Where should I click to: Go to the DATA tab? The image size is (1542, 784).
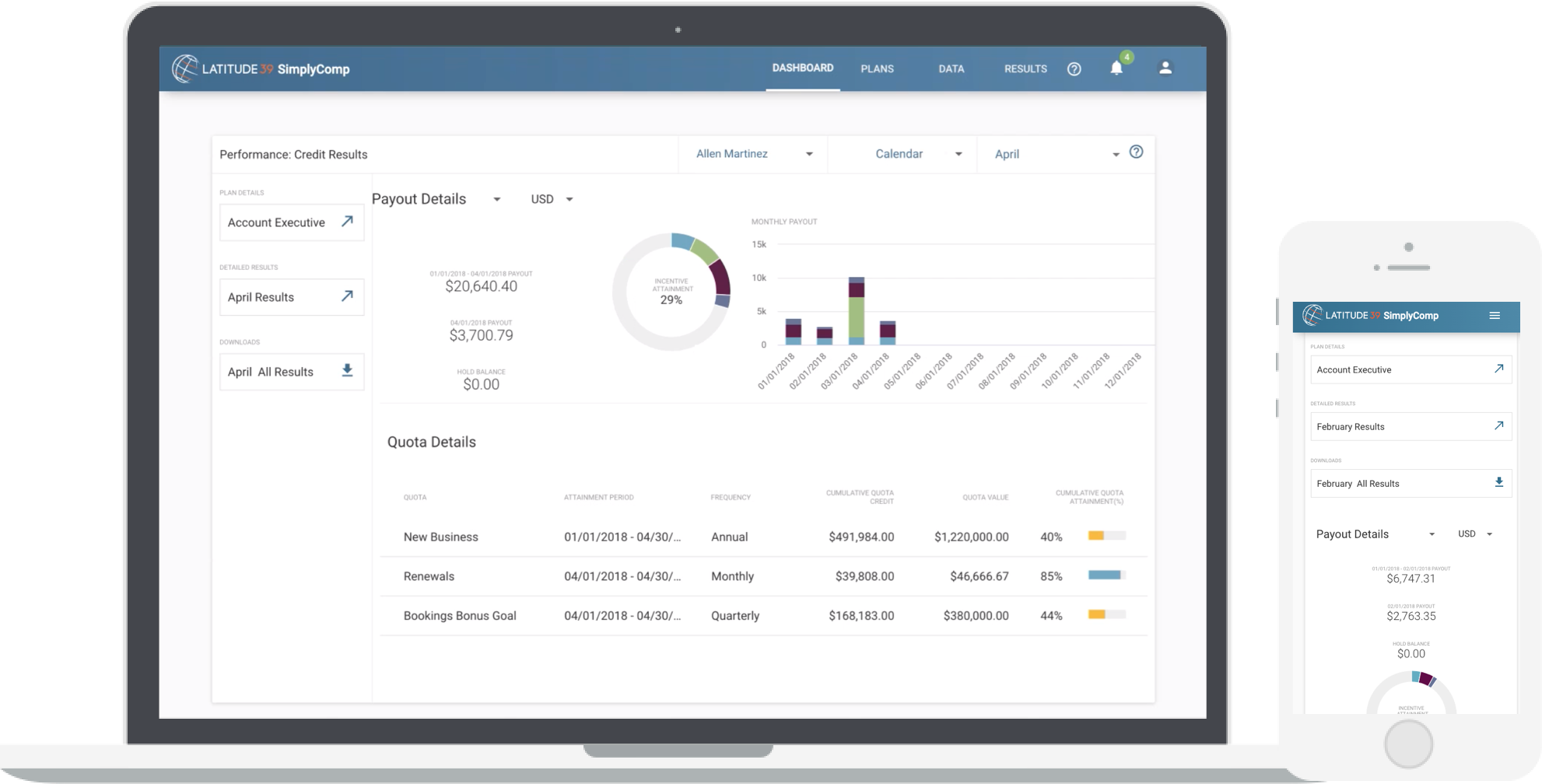pyautogui.click(x=951, y=69)
